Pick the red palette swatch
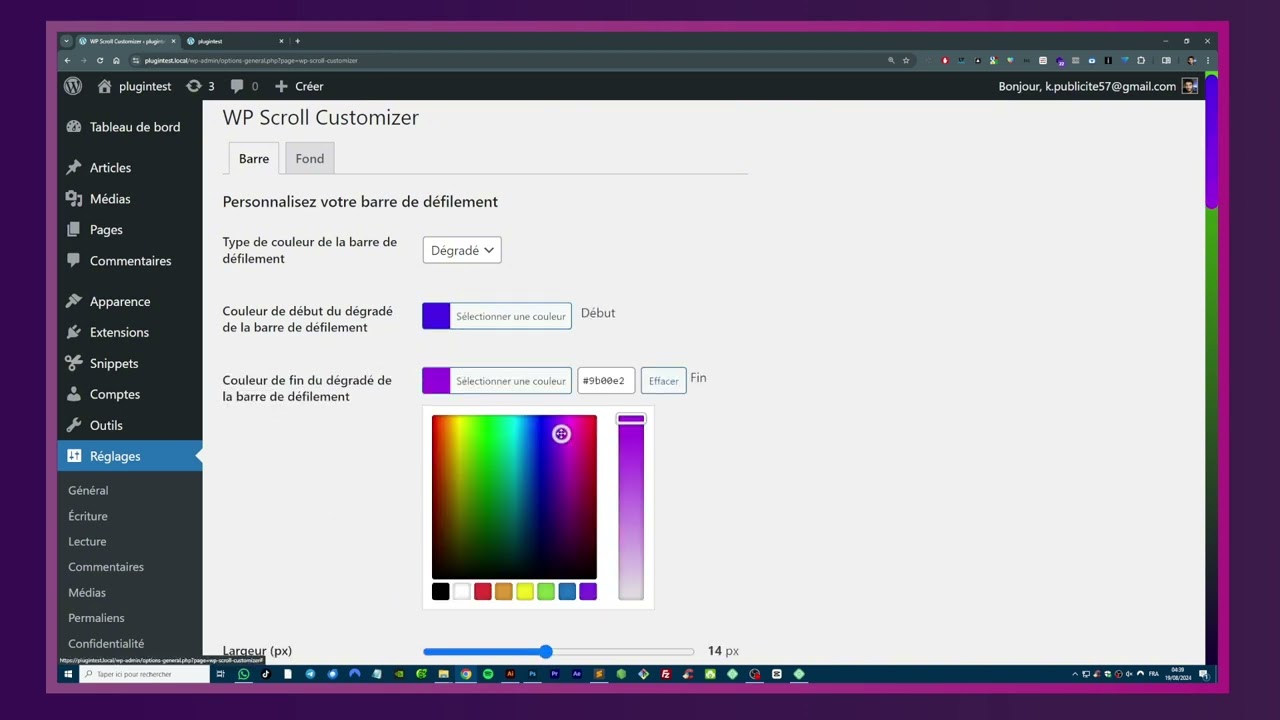This screenshot has height=720, width=1280. pyautogui.click(x=483, y=592)
